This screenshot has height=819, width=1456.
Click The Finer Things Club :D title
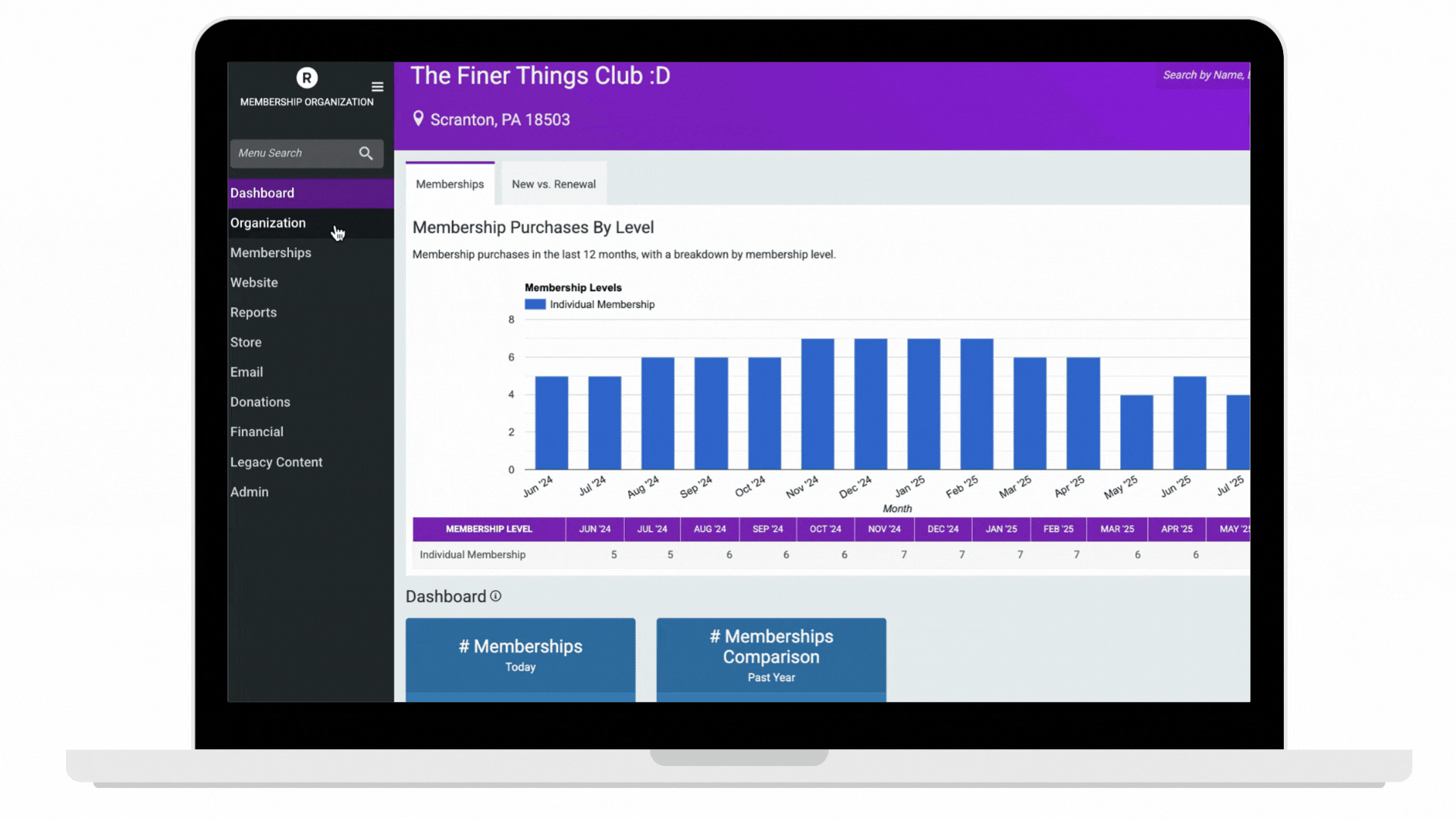coord(540,76)
